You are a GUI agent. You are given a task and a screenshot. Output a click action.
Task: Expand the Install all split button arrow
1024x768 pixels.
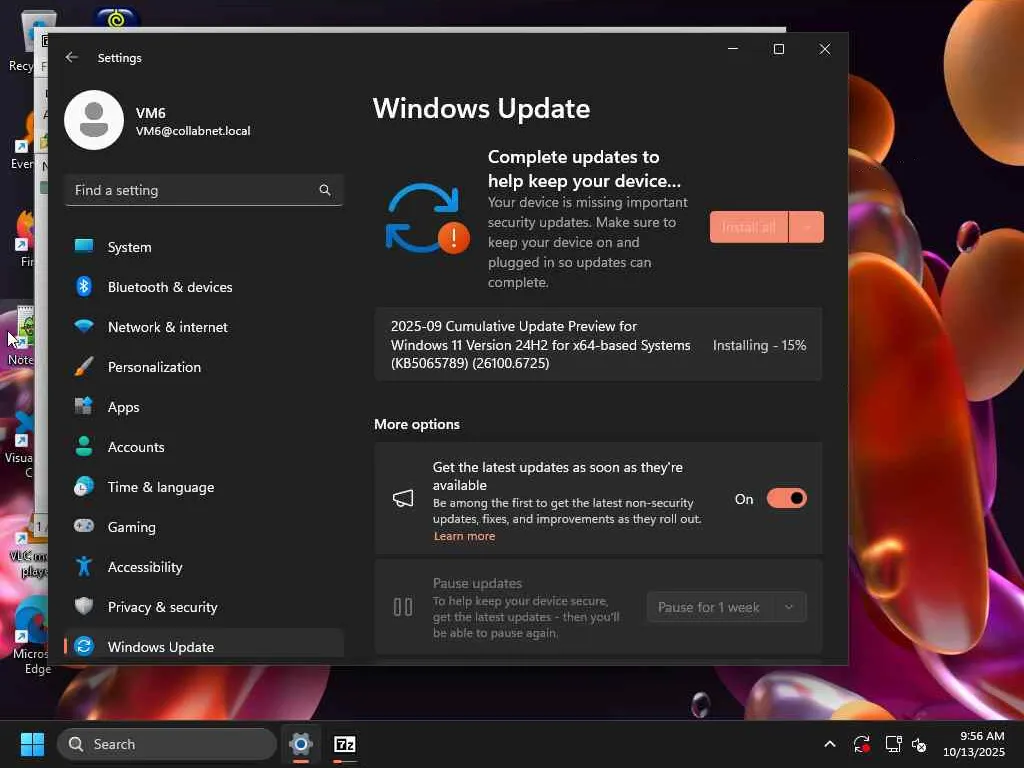807,227
